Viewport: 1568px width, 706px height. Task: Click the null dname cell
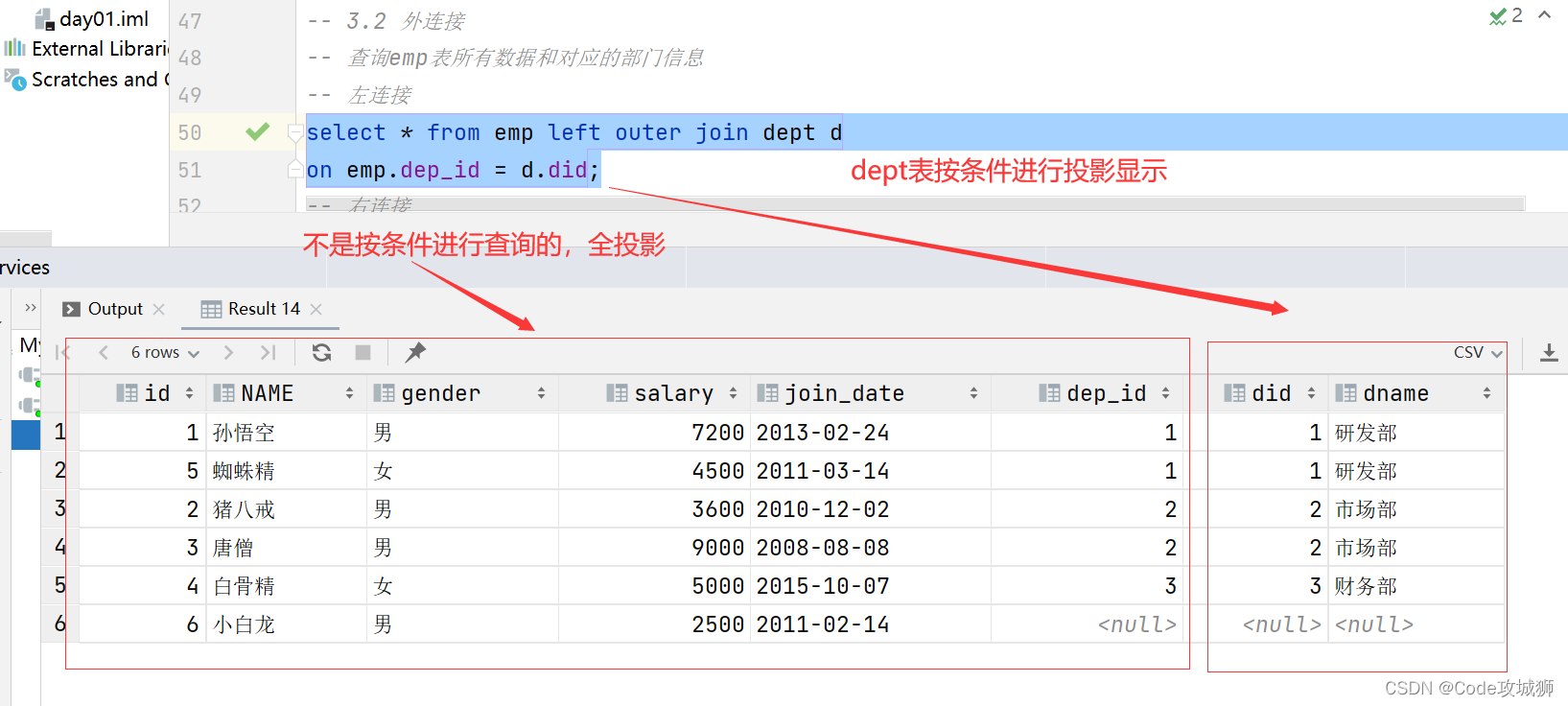[1416, 624]
